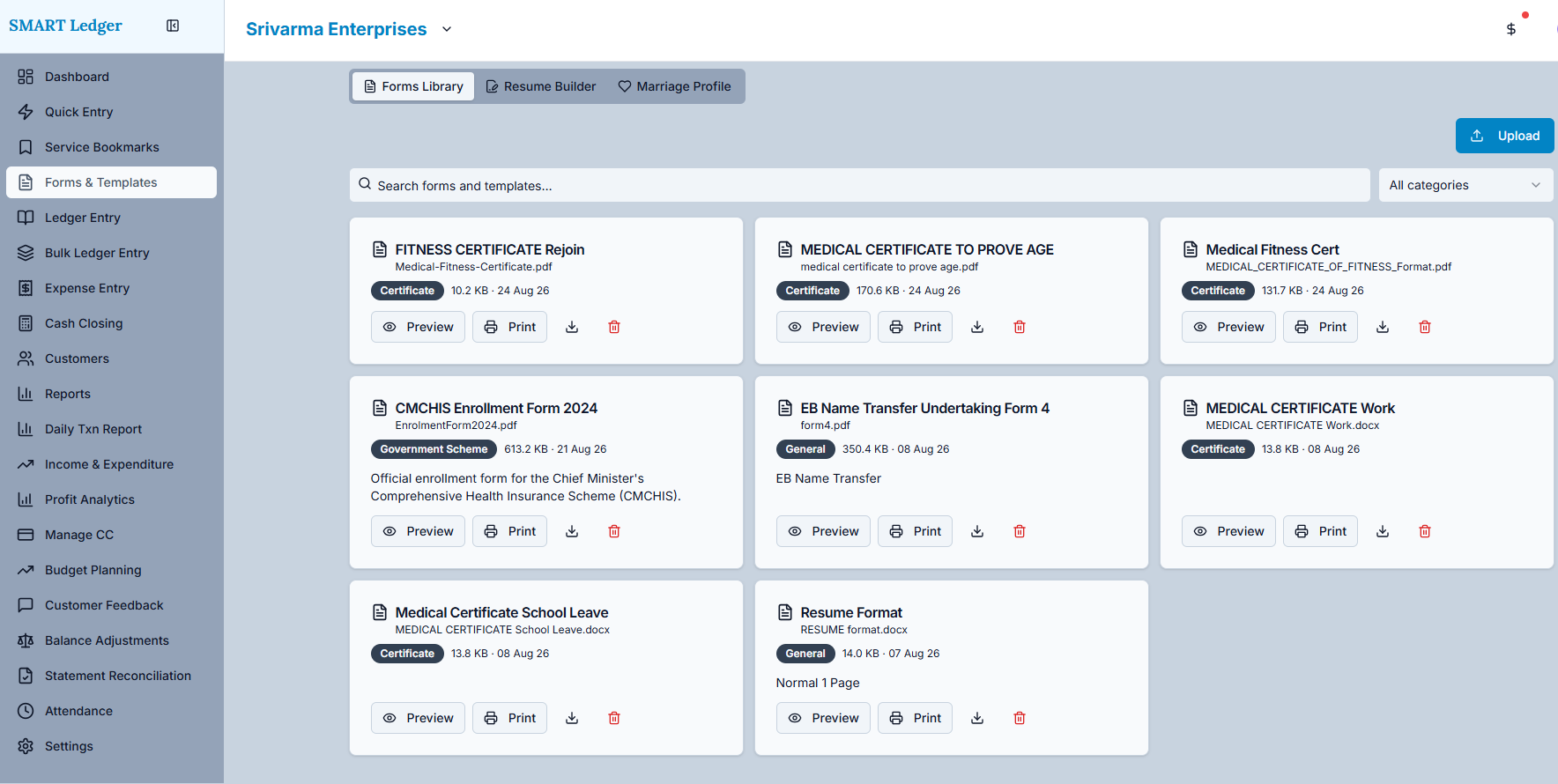
Task: Open Cash Closing from sidebar
Action: coord(111,323)
